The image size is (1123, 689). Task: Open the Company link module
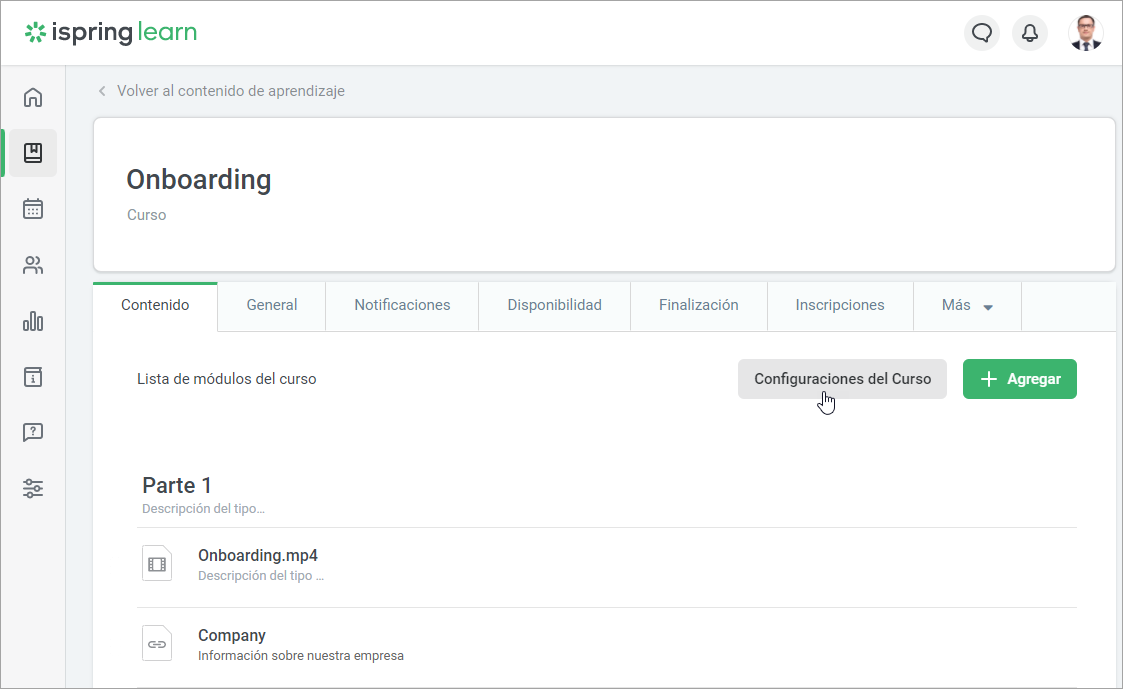coord(232,636)
